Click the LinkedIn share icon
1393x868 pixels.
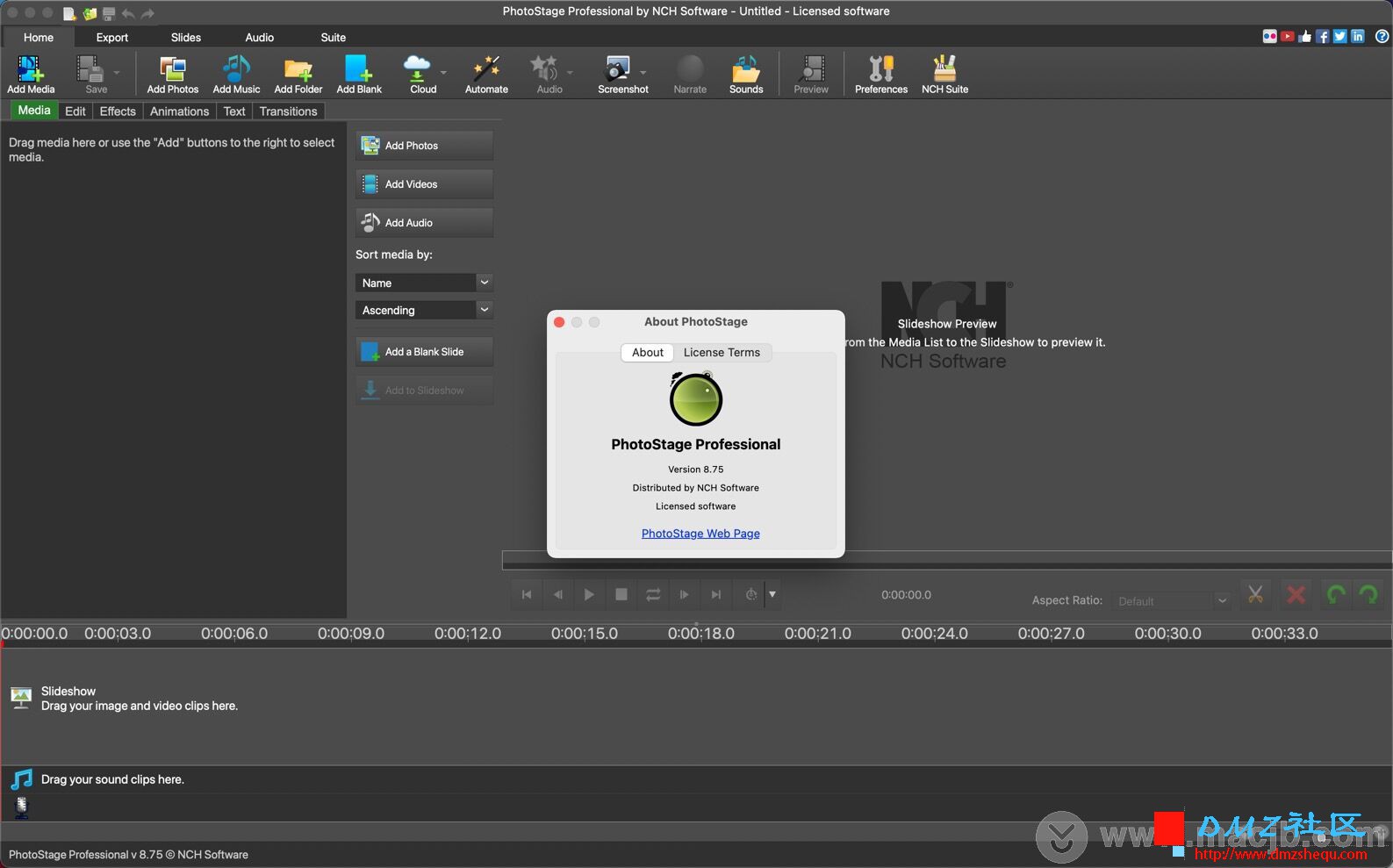click(x=1358, y=36)
